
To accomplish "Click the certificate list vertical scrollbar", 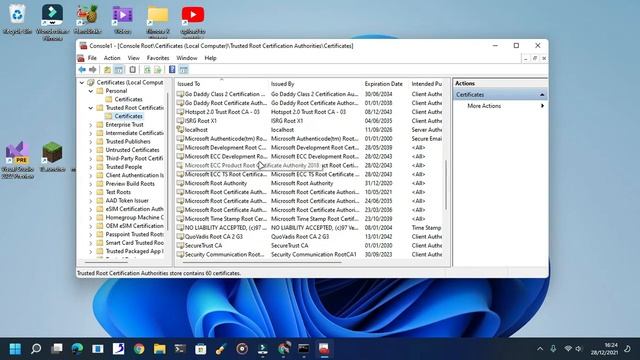I will [x=446, y=184].
